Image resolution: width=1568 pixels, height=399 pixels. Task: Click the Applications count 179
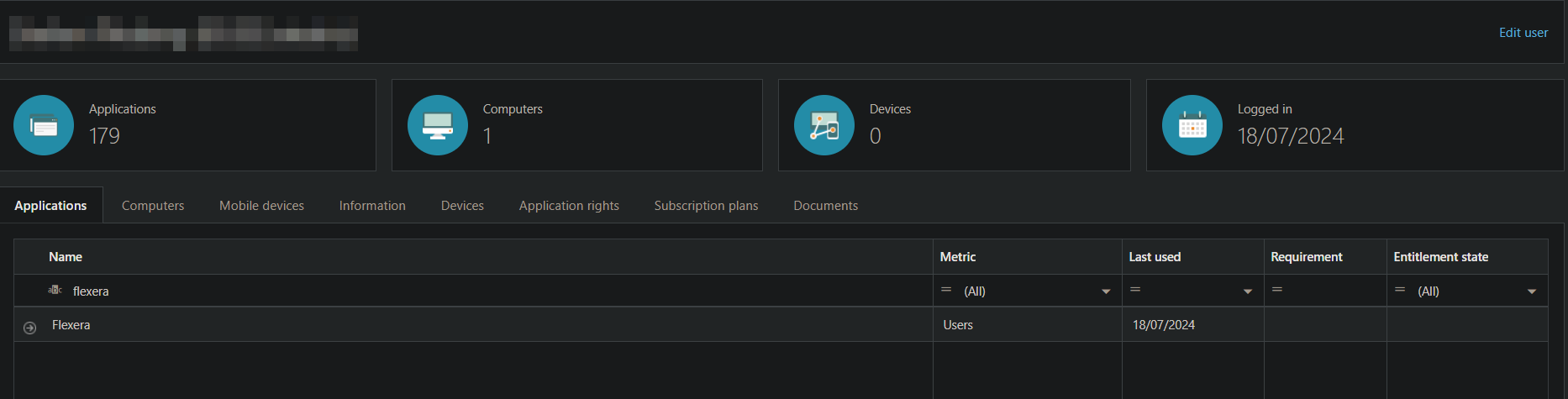point(104,136)
